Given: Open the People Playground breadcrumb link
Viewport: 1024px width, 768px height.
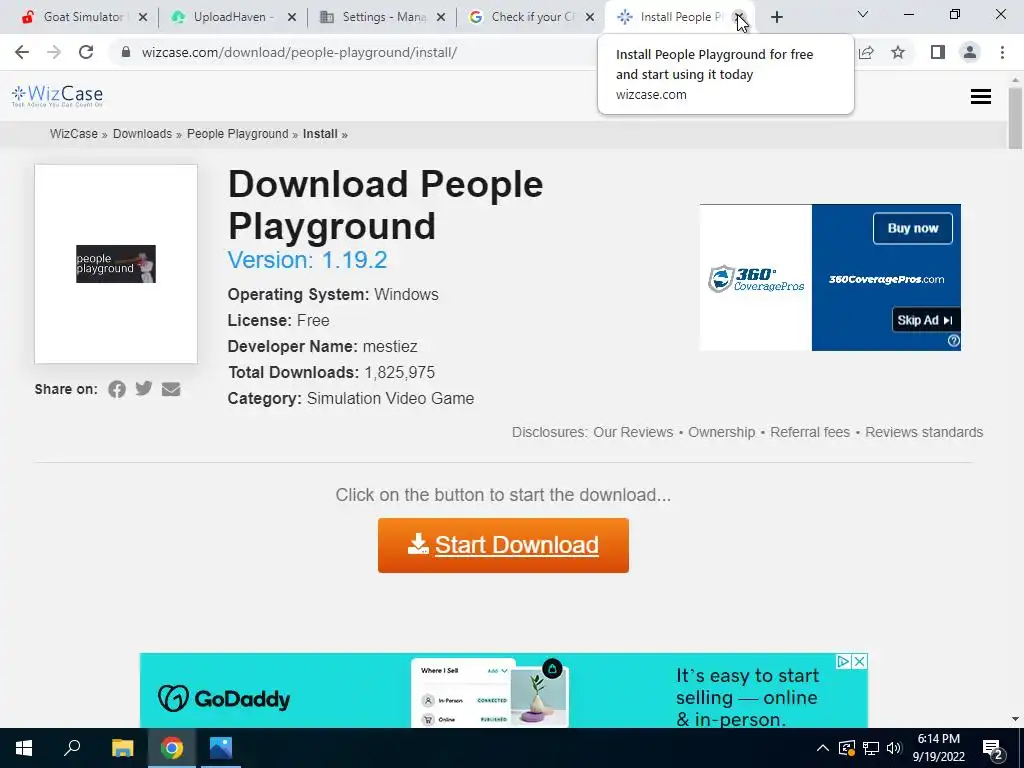Looking at the screenshot, I should click(x=238, y=134).
